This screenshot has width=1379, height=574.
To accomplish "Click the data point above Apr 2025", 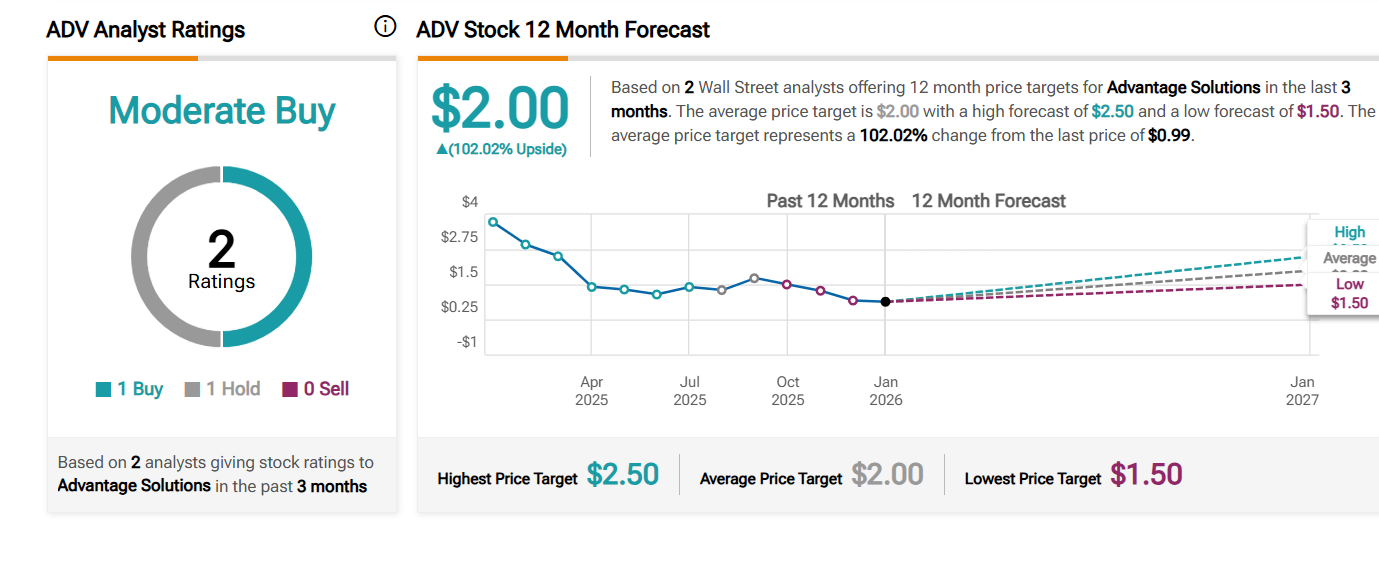I will [x=591, y=287].
